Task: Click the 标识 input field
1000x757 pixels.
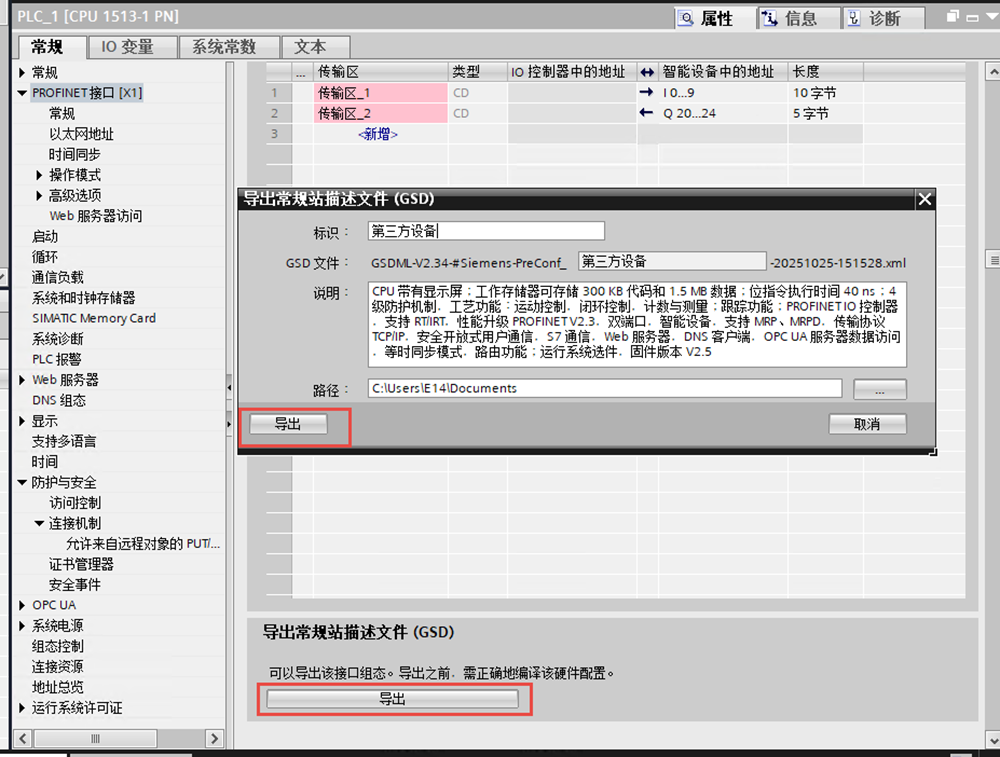Action: [x=486, y=231]
